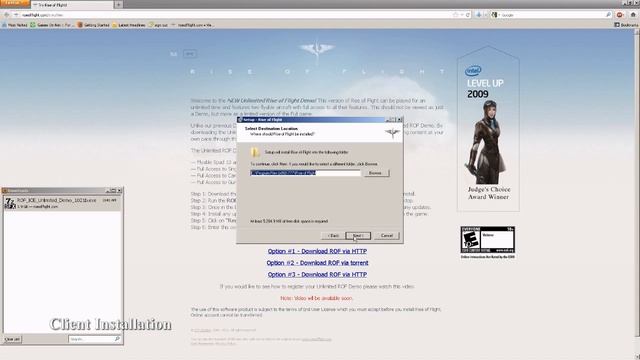
Task: Open the riseofflight.com bookmark
Action: click(x=192, y=25)
